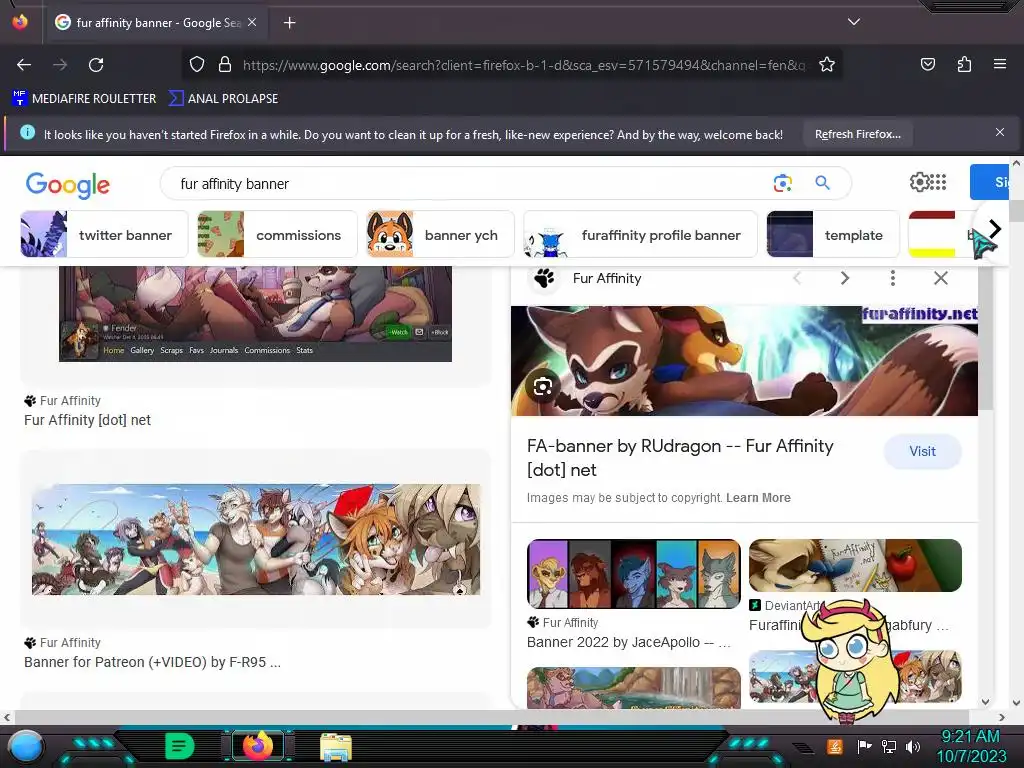1024x768 pixels.
Task: View site security padlock info
Action: pyautogui.click(x=225, y=64)
